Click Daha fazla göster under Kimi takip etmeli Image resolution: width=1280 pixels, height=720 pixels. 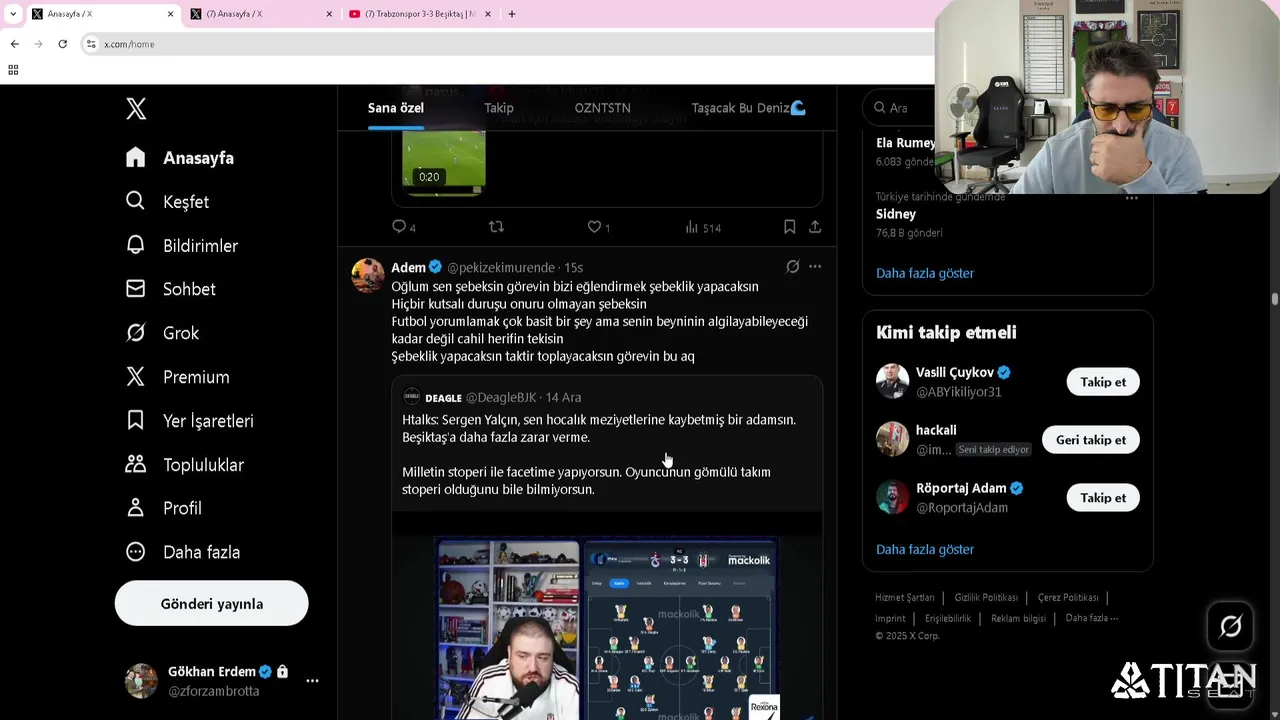tap(925, 549)
